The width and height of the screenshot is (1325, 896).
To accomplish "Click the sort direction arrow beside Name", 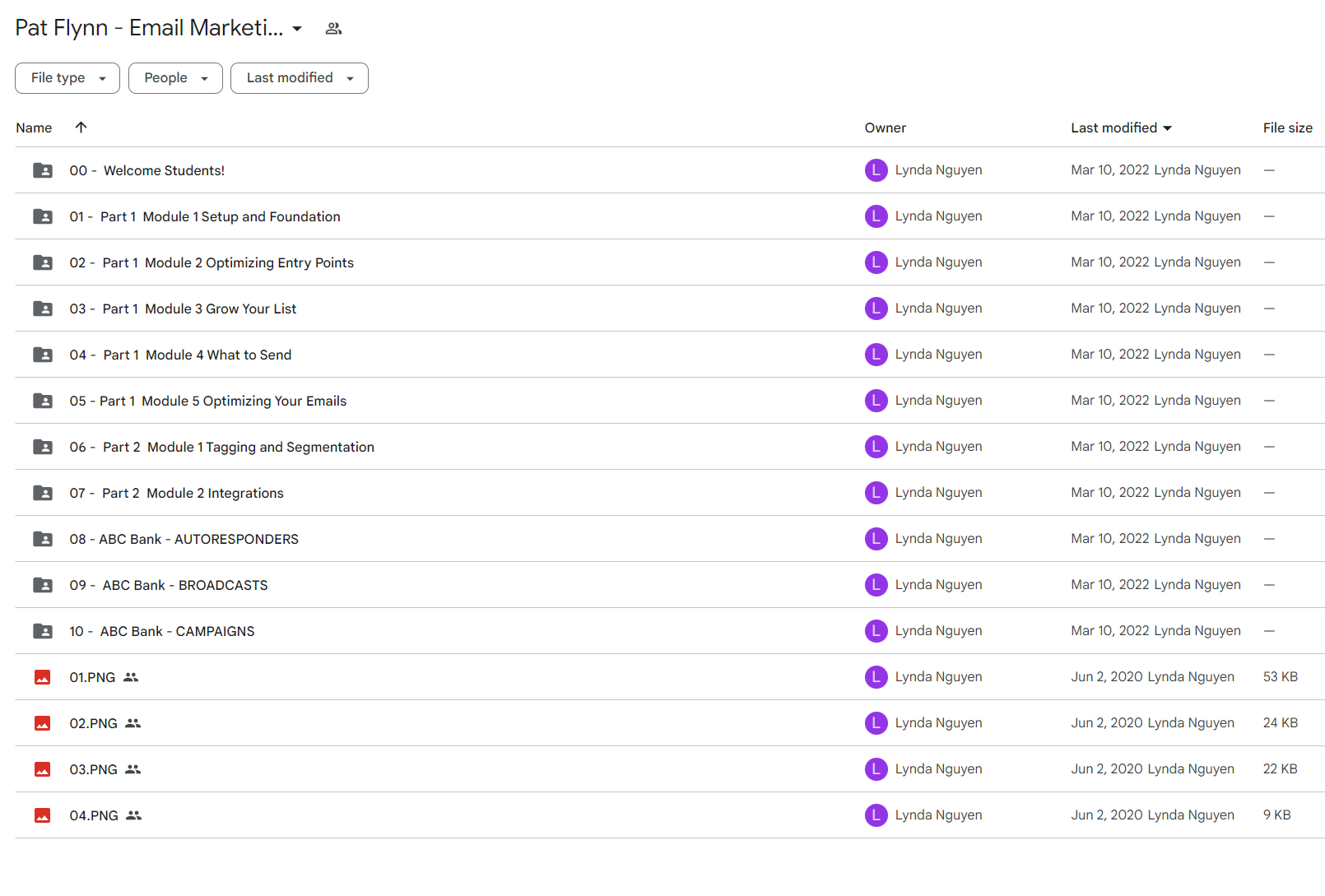I will coord(81,128).
